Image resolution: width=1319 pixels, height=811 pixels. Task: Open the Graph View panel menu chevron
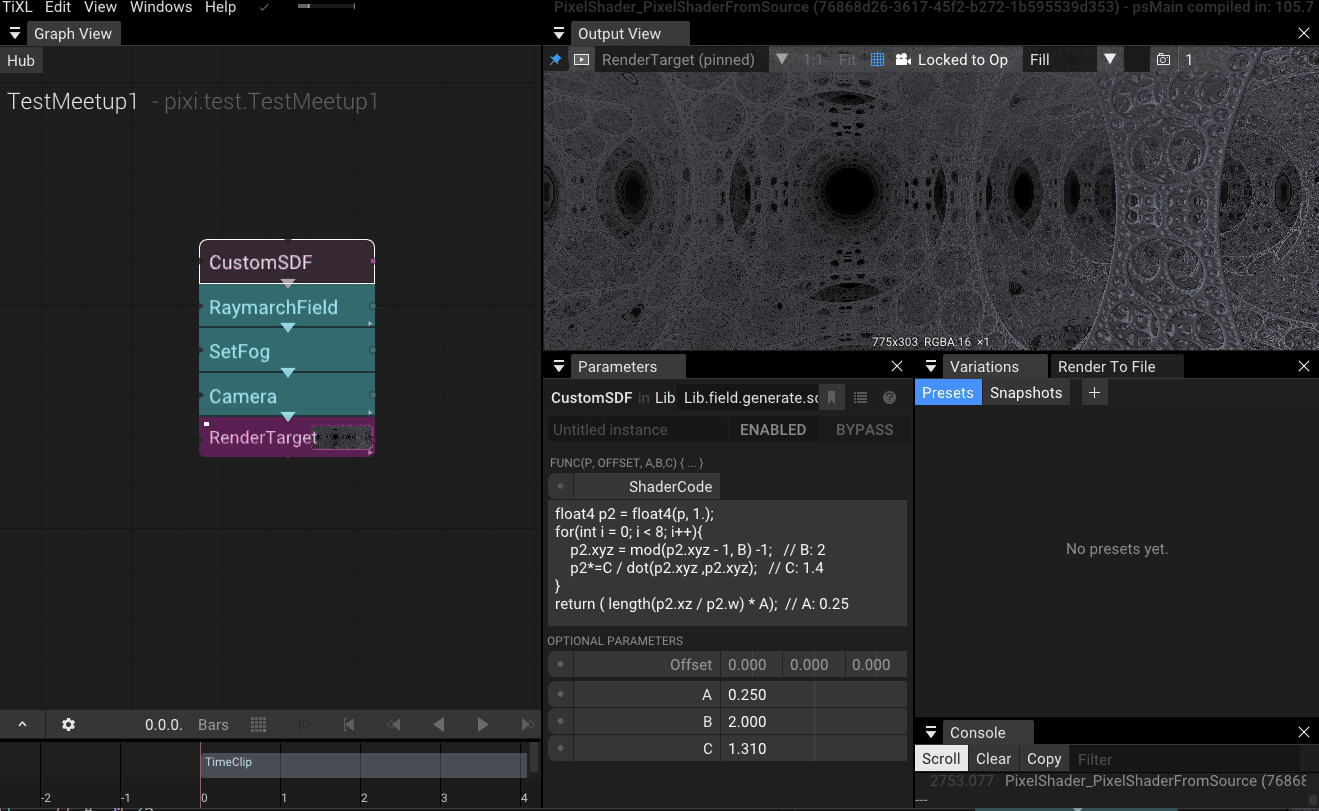[x=15, y=32]
